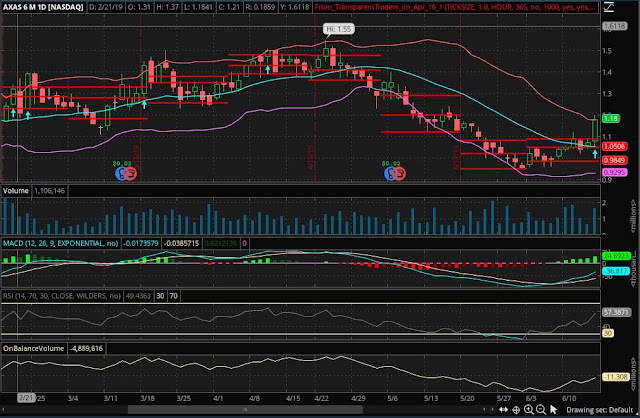Click the RSI 30 oversold box in header
This screenshot has height=418, width=640.
[160, 296]
